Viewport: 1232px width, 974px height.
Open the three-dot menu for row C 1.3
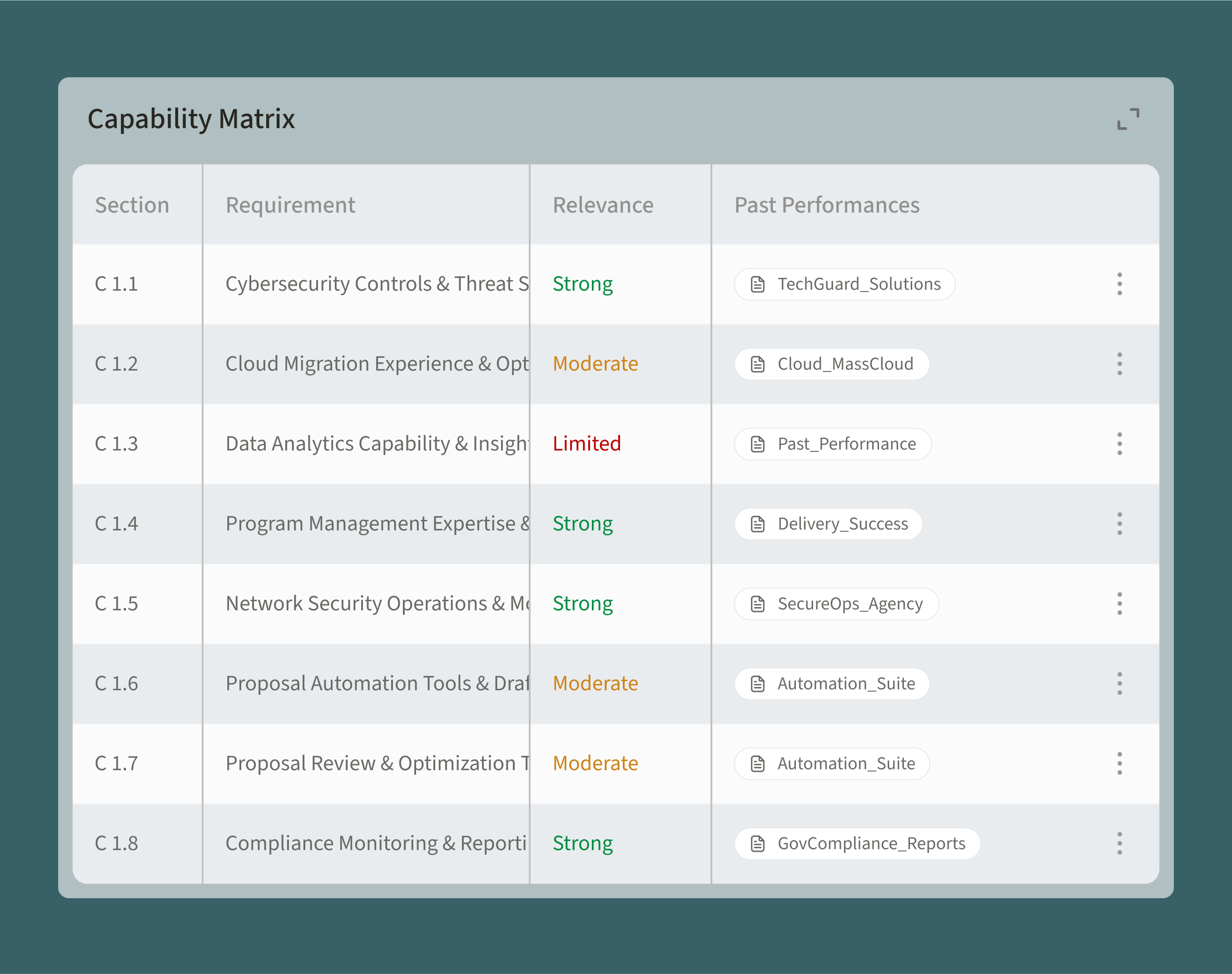[x=1119, y=444]
